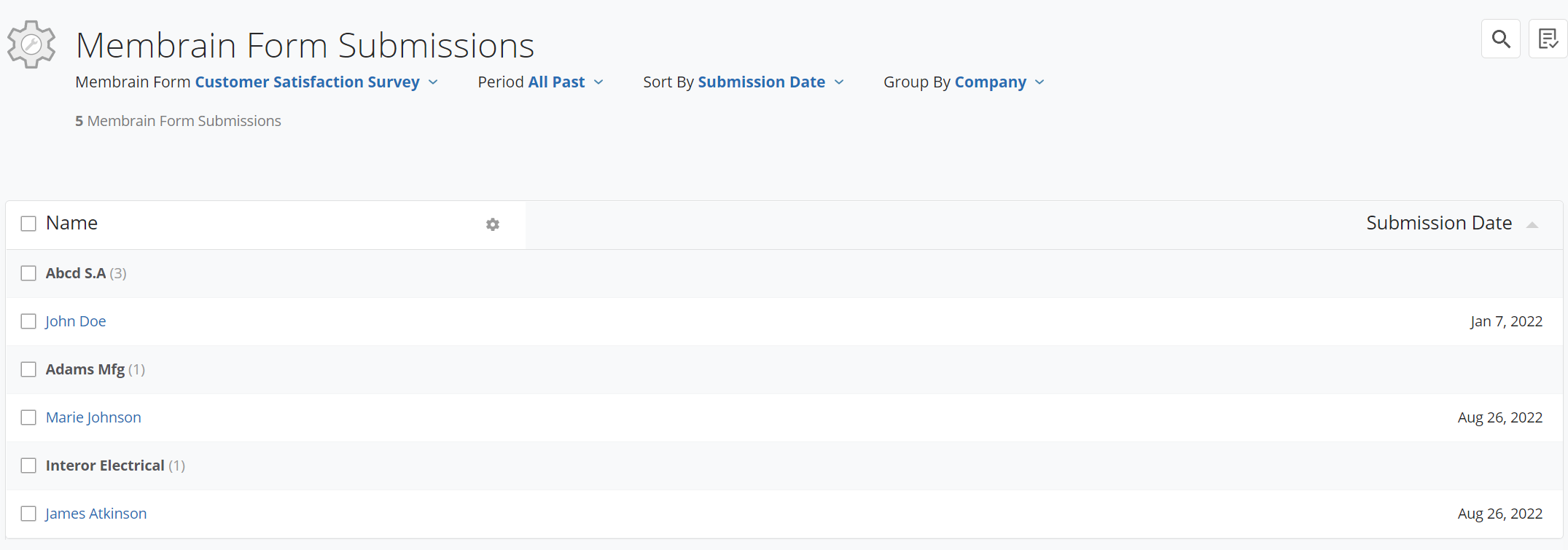Screen dimensions: 1568x550
Task: Open column settings gear in table header
Action: pyautogui.click(x=493, y=224)
